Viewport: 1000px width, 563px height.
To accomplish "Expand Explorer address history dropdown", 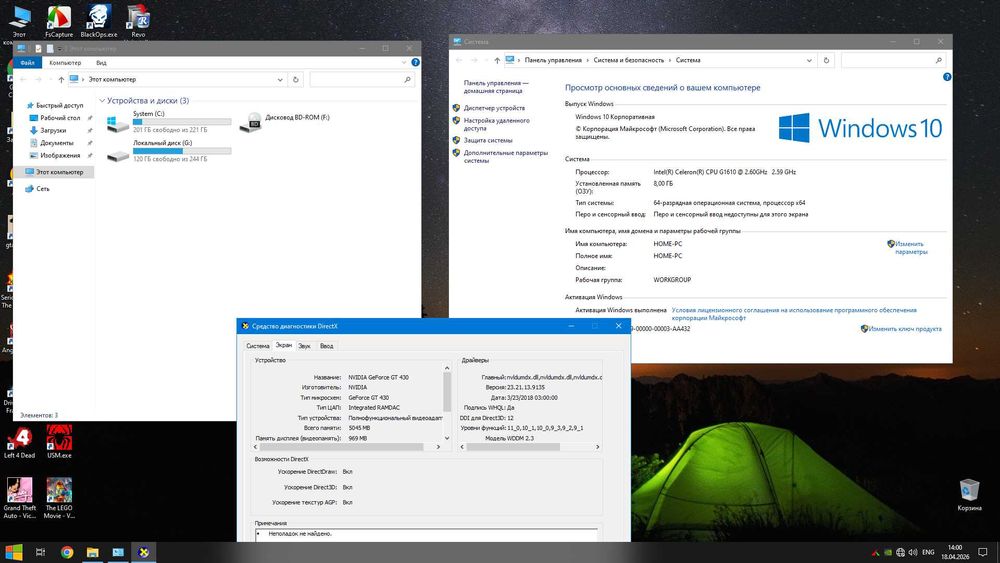I will pos(280,80).
